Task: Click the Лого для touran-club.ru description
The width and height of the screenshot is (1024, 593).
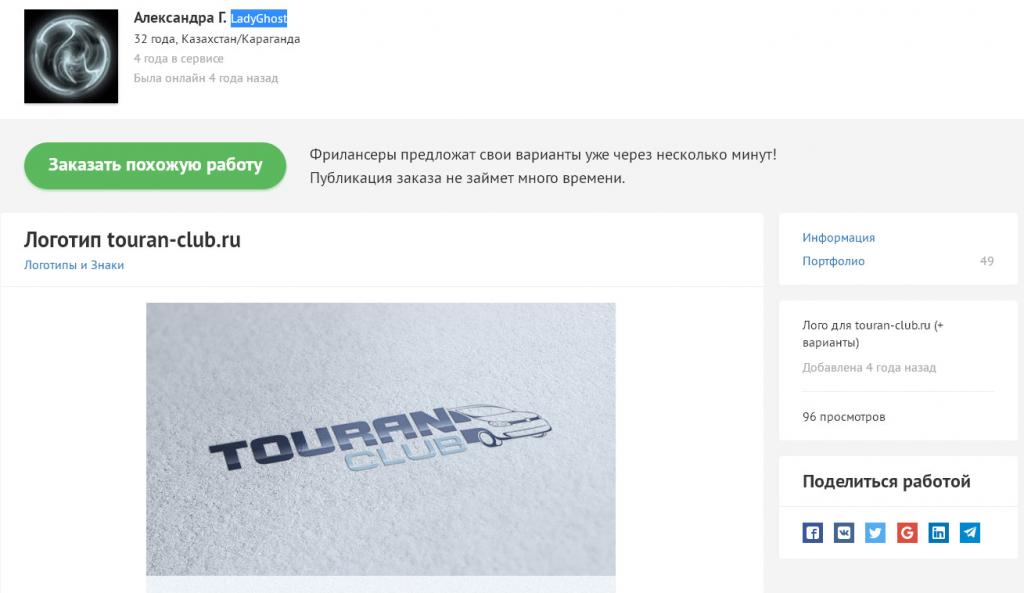Action: (872, 334)
